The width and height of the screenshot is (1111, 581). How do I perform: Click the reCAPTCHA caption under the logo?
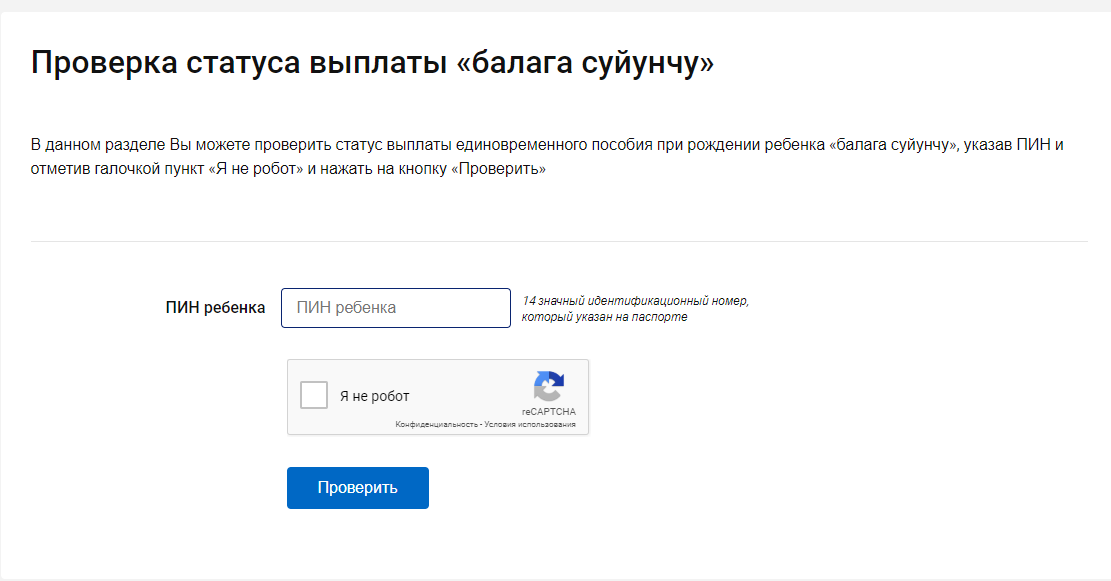pyautogui.click(x=549, y=412)
